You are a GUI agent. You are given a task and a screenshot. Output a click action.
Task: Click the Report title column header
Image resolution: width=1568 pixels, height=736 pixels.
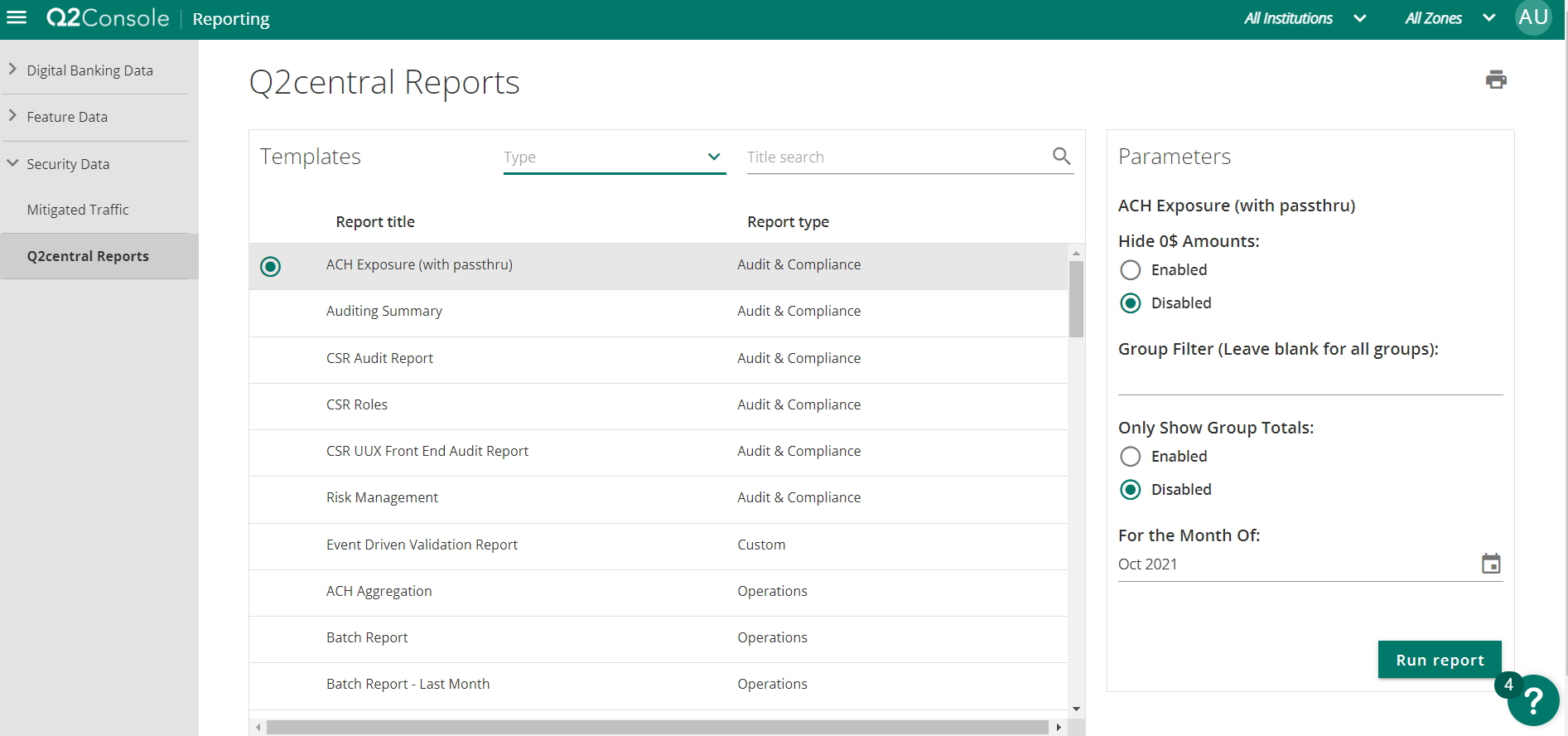pyautogui.click(x=375, y=221)
